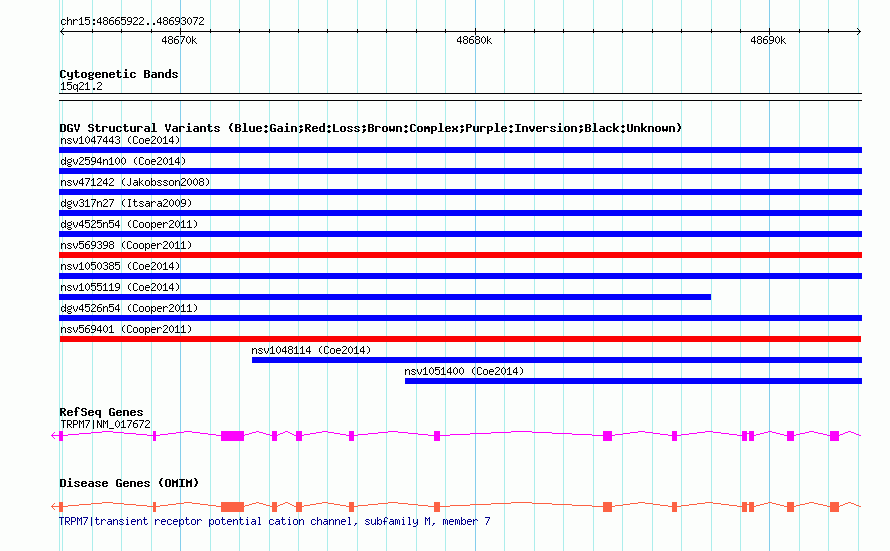Open the nsv1055119 (Coe2014) label
The image size is (890, 551).
pos(120,287)
